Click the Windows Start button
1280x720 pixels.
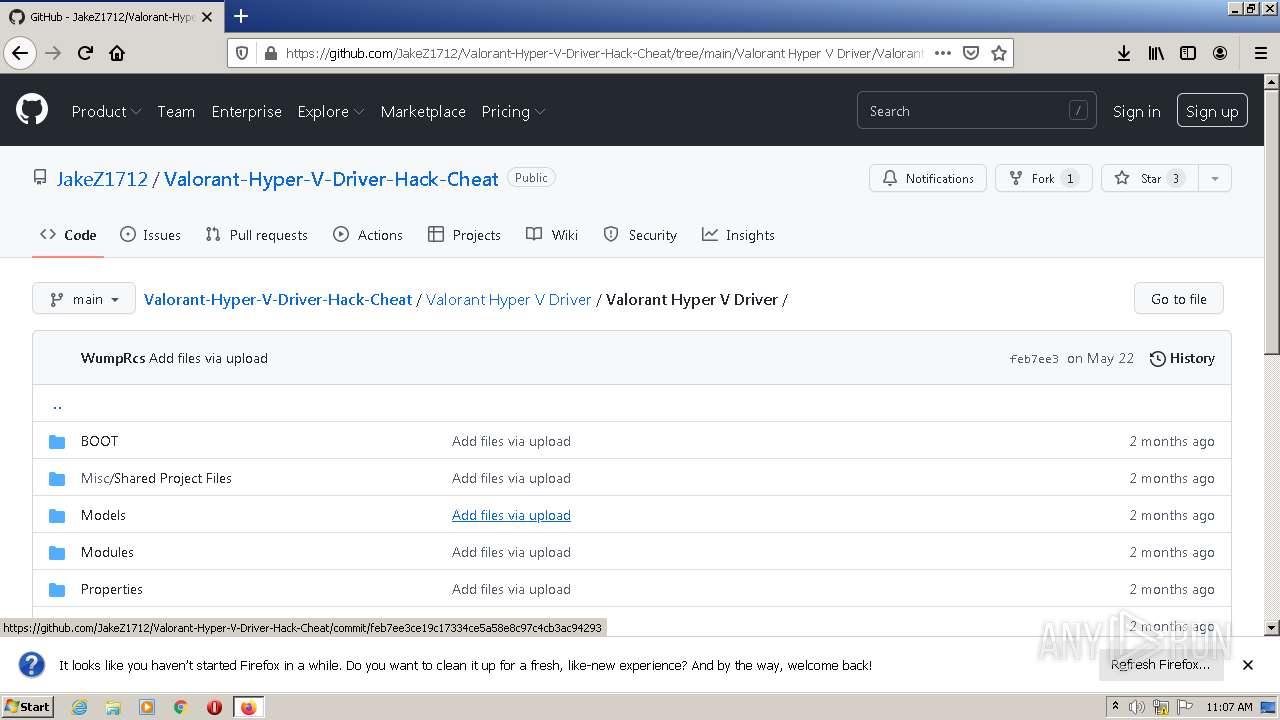pyautogui.click(x=27, y=707)
